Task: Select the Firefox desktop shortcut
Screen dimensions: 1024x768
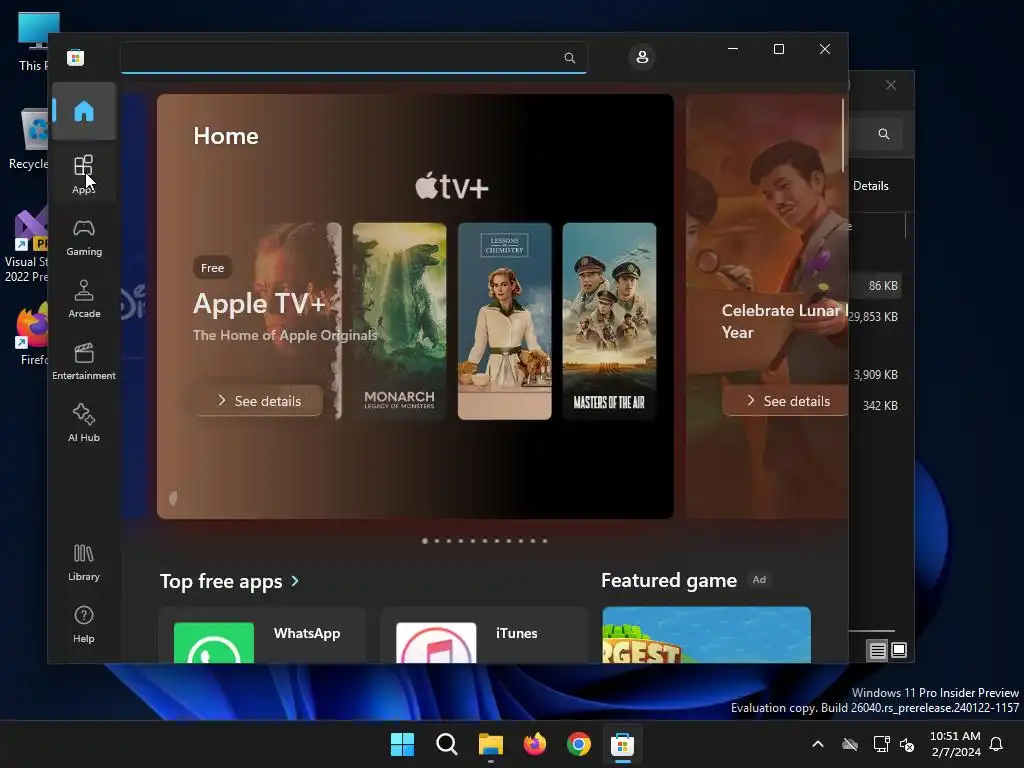Action: click(33, 334)
